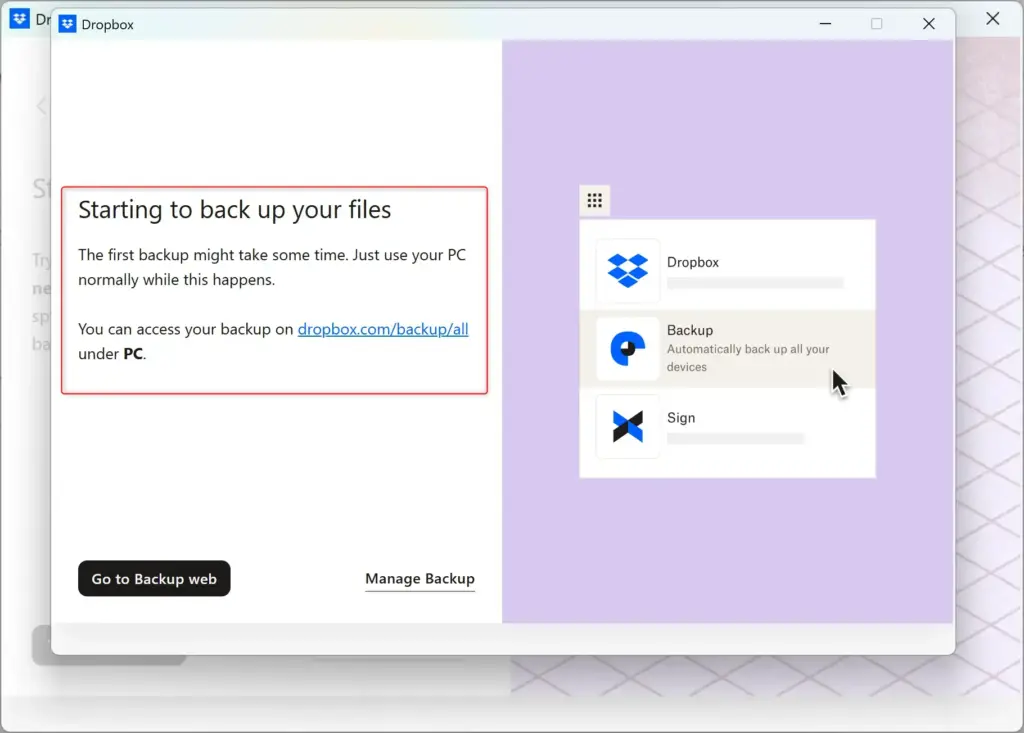Click the 'Starting to back up your files' heading

tap(234, 210)
